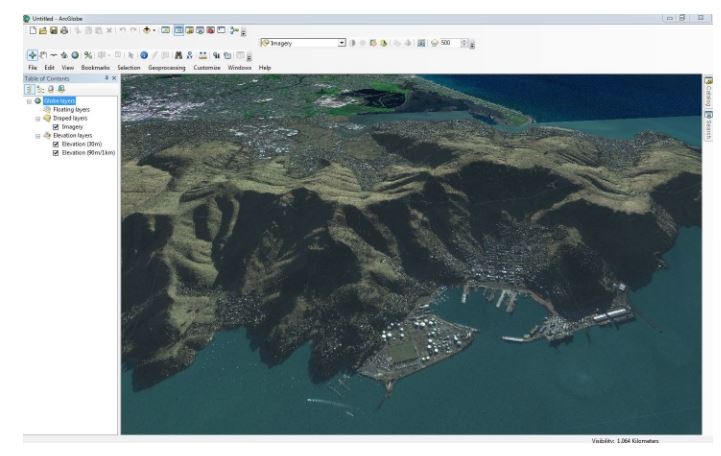721x456 pixels.
Task: Select the Globe layers item
Action: pos(59,101)
